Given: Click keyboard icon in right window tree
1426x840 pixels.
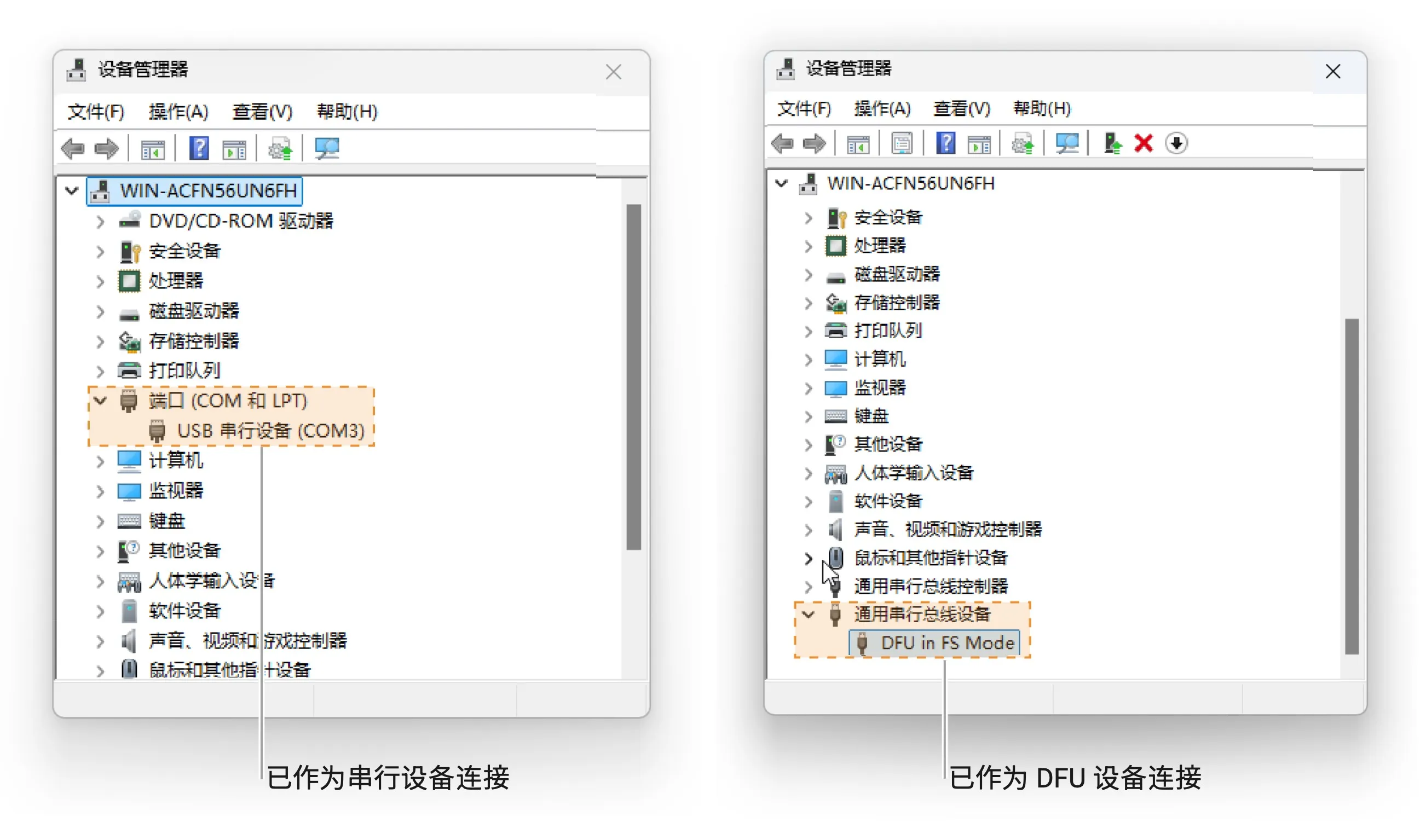Looking at the screenshot, I should click(835, 417).
